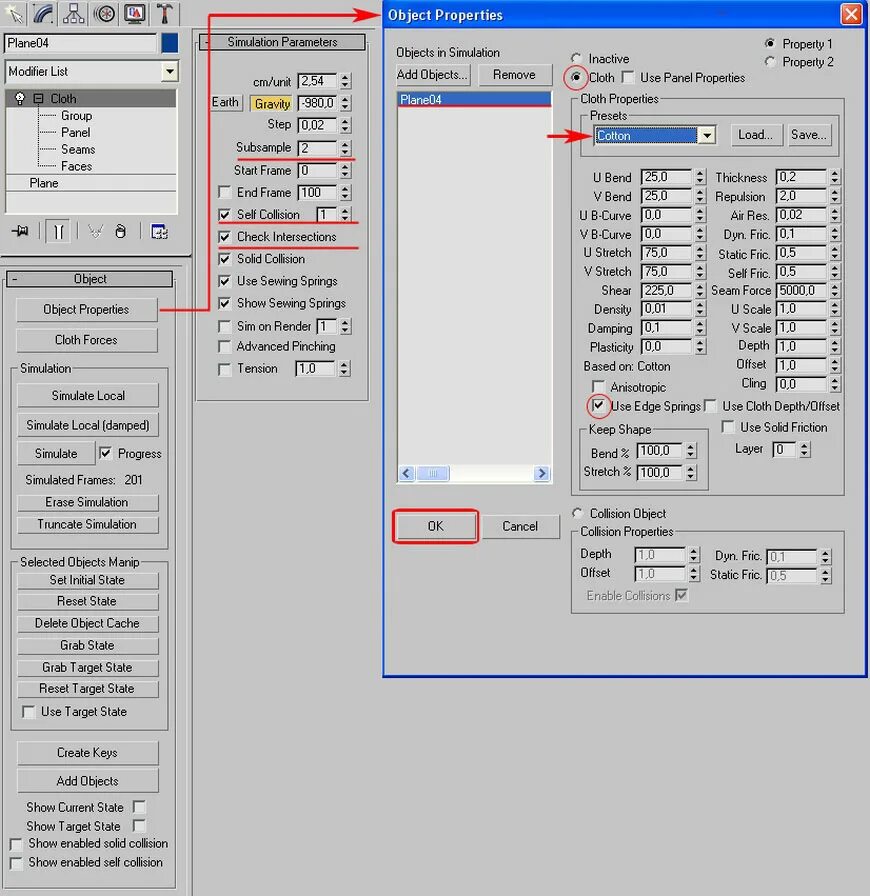Select Plane04 in Objects in Simulation list

[474, 99]
